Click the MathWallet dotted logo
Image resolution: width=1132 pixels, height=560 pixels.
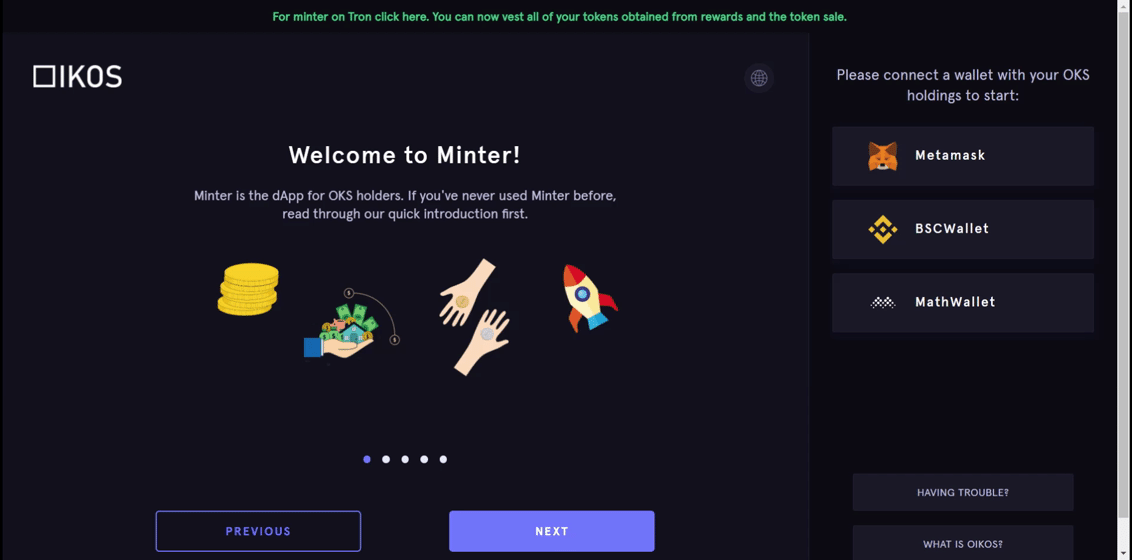(882, 302)
